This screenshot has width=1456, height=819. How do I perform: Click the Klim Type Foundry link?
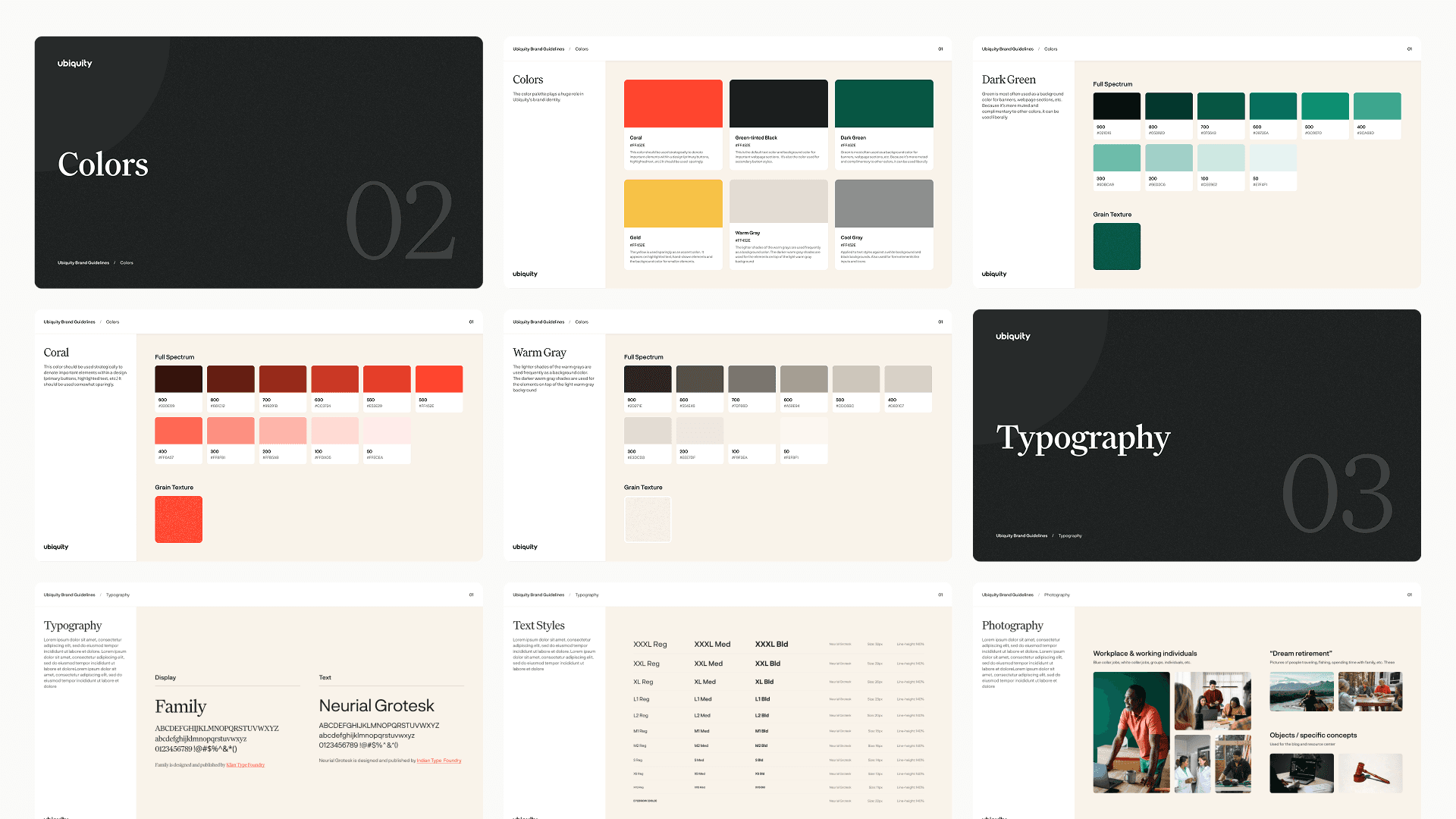pyautogui.click(x=245, y=765)
